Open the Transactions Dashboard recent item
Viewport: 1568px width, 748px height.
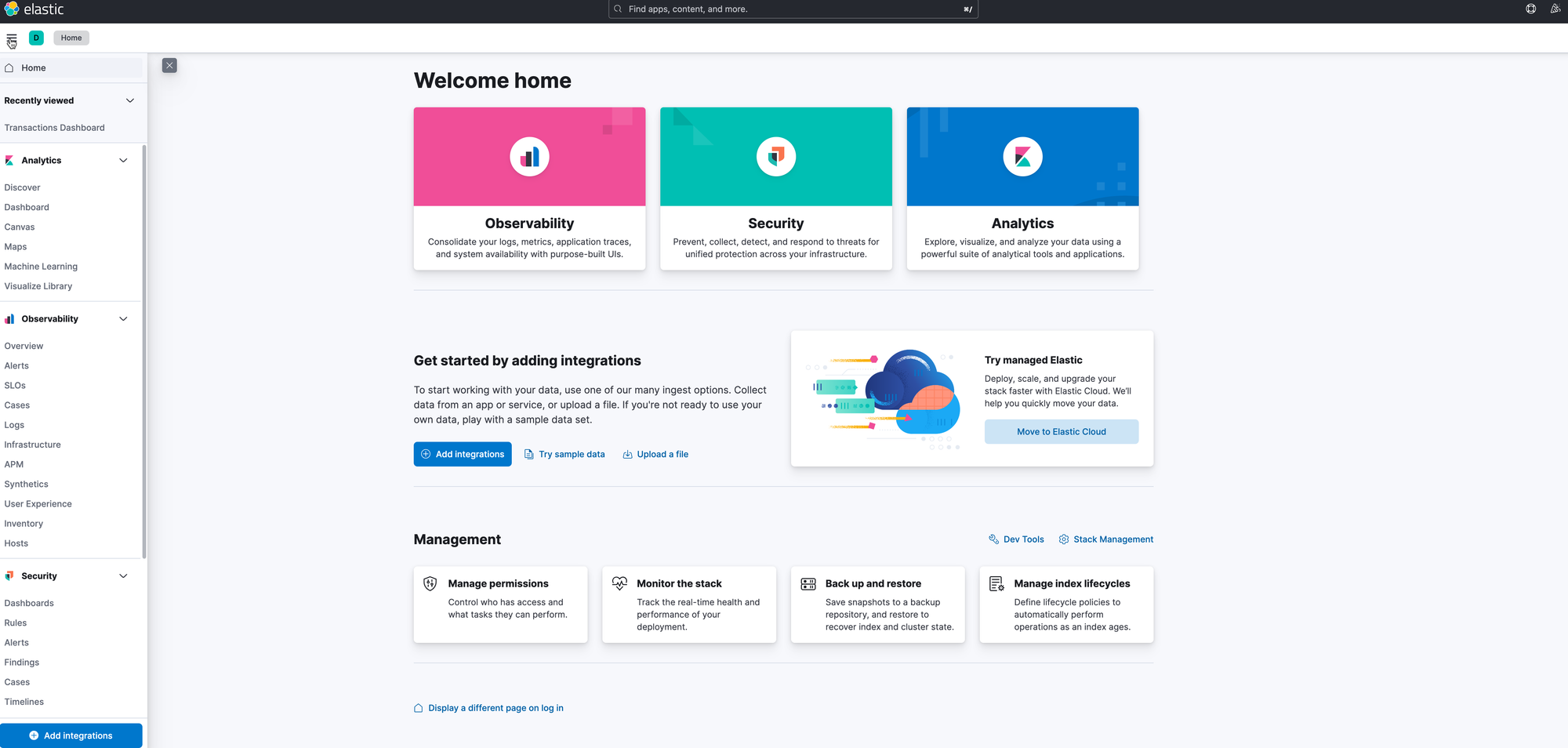(54, 128)
